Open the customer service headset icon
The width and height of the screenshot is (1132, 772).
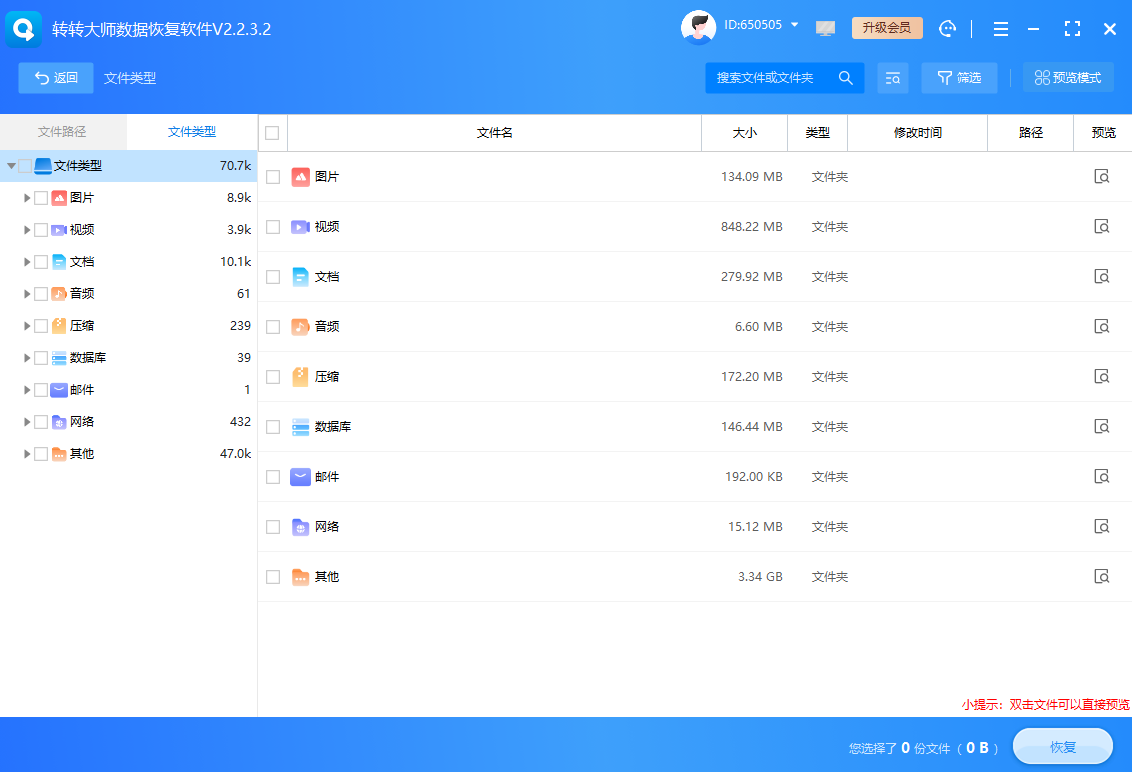(947, 28)
